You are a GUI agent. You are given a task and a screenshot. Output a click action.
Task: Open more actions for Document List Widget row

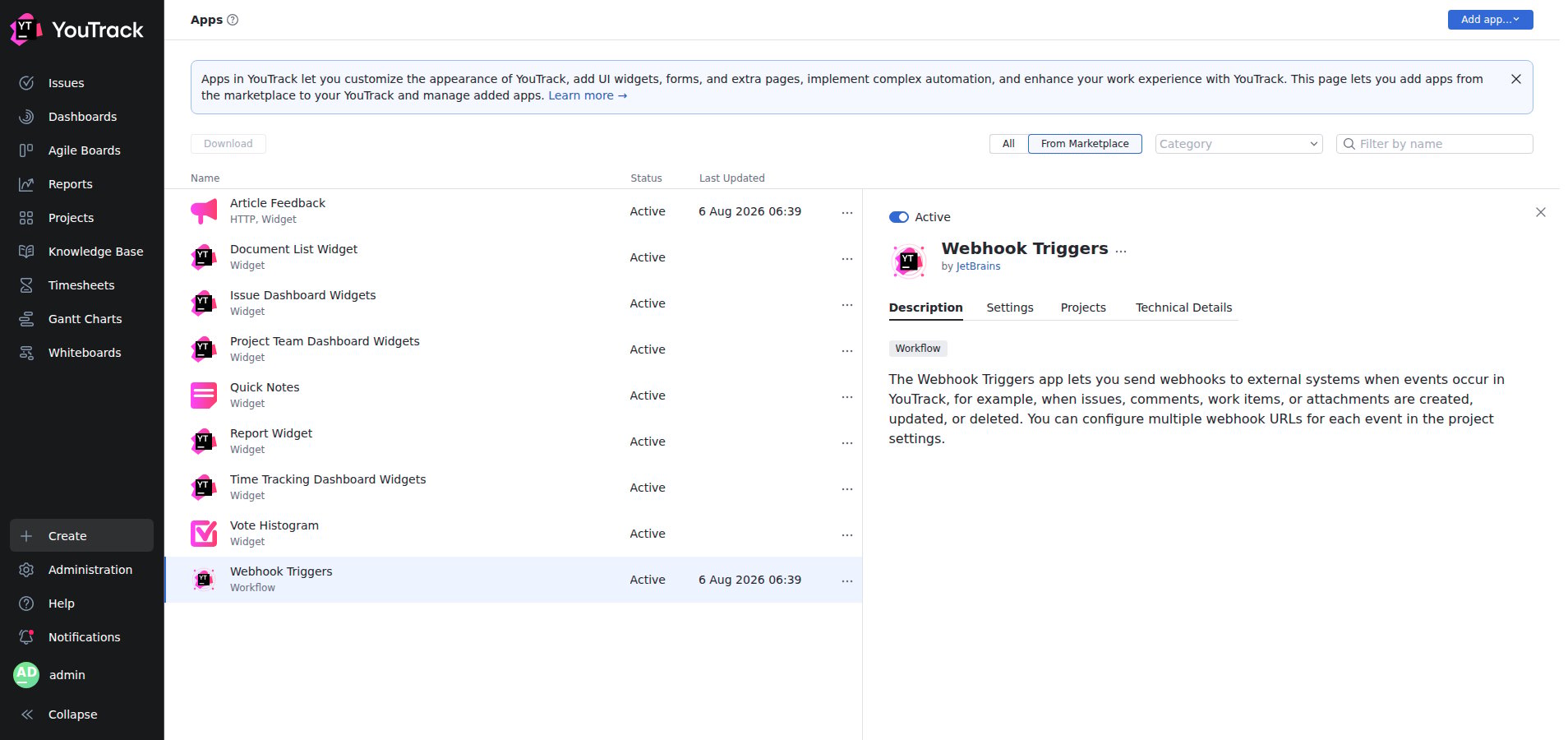[847, 258]
